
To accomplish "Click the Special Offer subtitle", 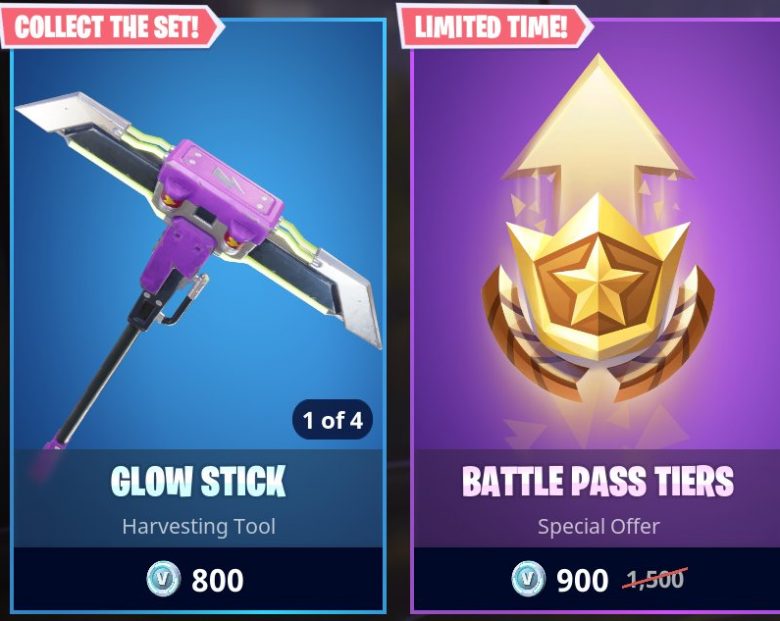I will 598,526.
